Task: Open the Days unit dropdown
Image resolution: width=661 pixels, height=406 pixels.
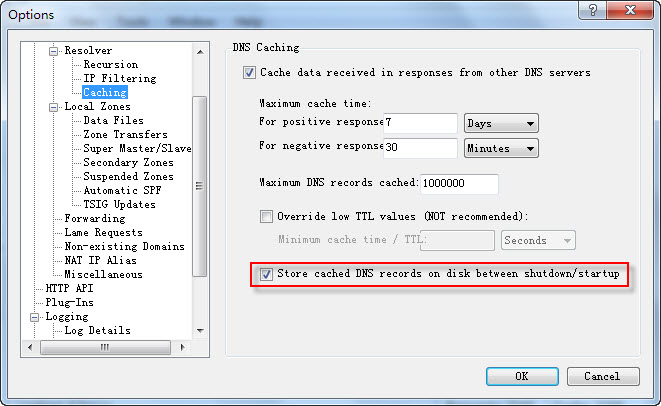Action: pos(501,123)
